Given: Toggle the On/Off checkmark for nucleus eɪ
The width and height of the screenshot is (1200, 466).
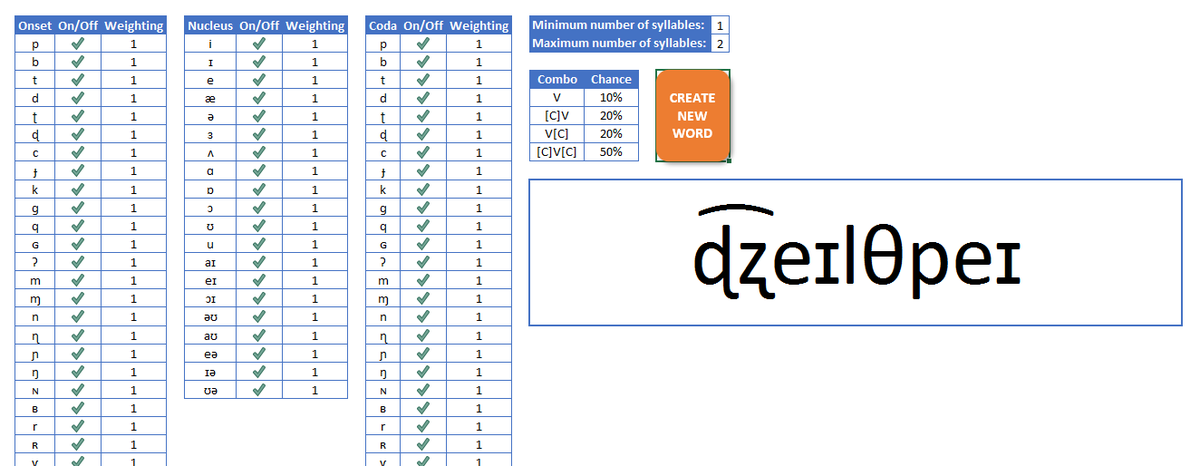Looking at the screenshot, I should click(259, 281).
